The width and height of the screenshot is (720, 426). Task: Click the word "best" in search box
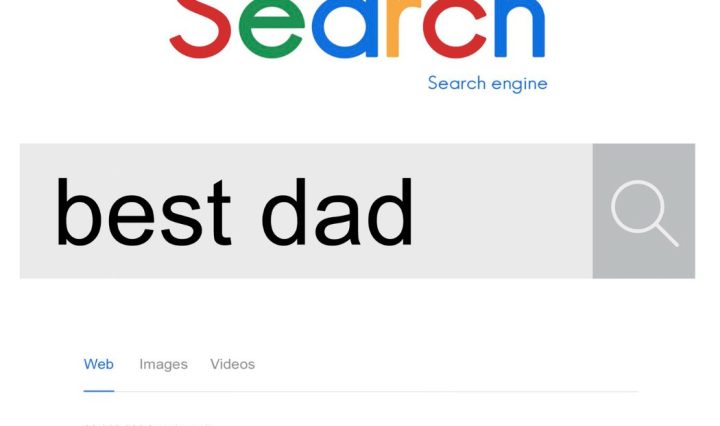[x=142, y=212]
